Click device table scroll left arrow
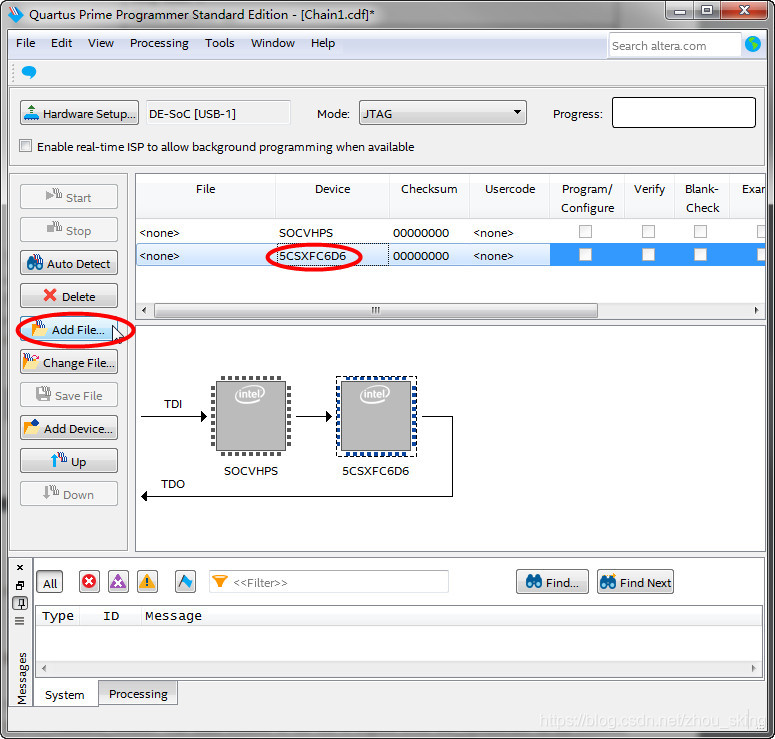The height and width of the screenshot is (739, 775). pyautogui.click(x=144, y=310)
